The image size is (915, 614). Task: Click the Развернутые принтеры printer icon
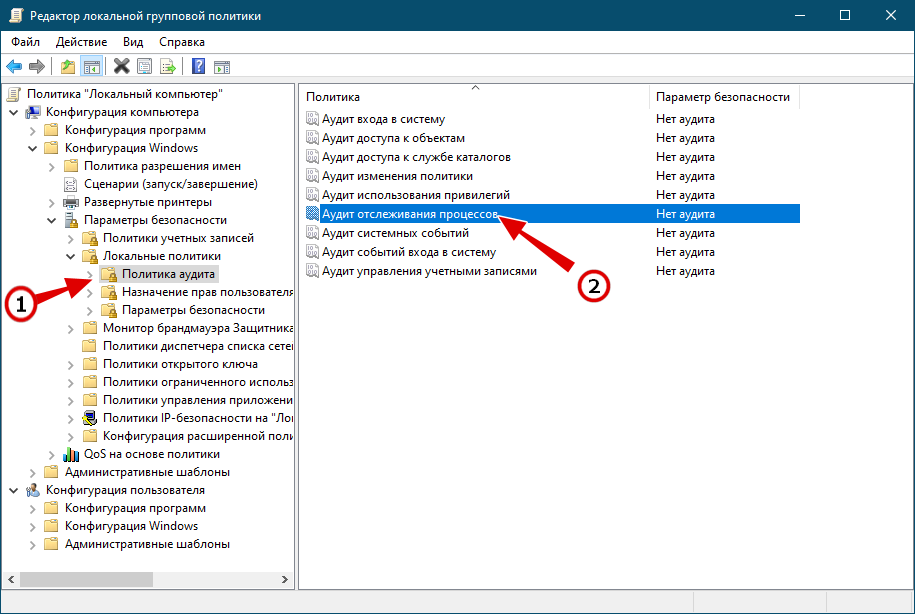pos(71,203)
